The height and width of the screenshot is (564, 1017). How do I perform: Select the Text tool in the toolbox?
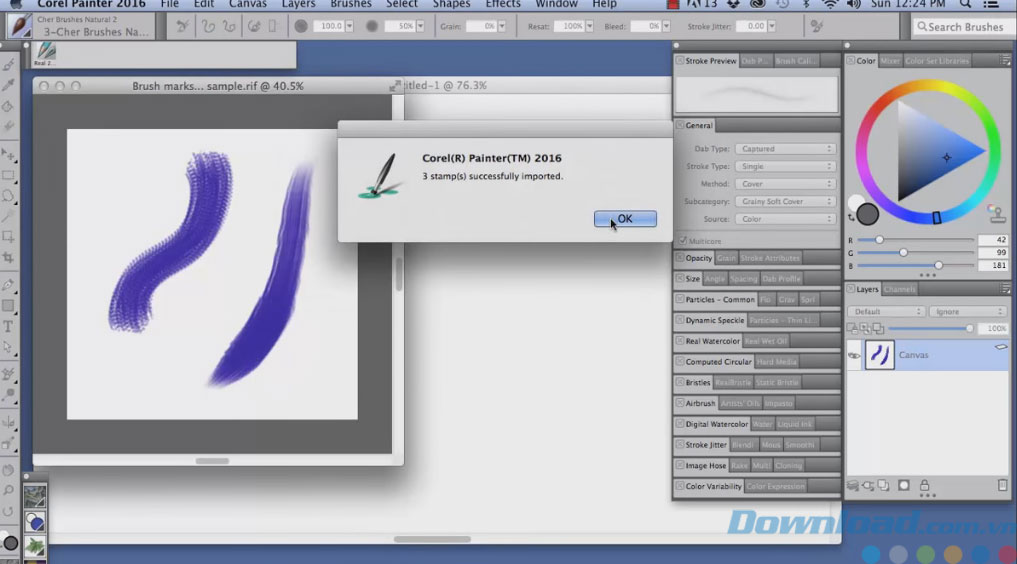[x=8, y=326]
